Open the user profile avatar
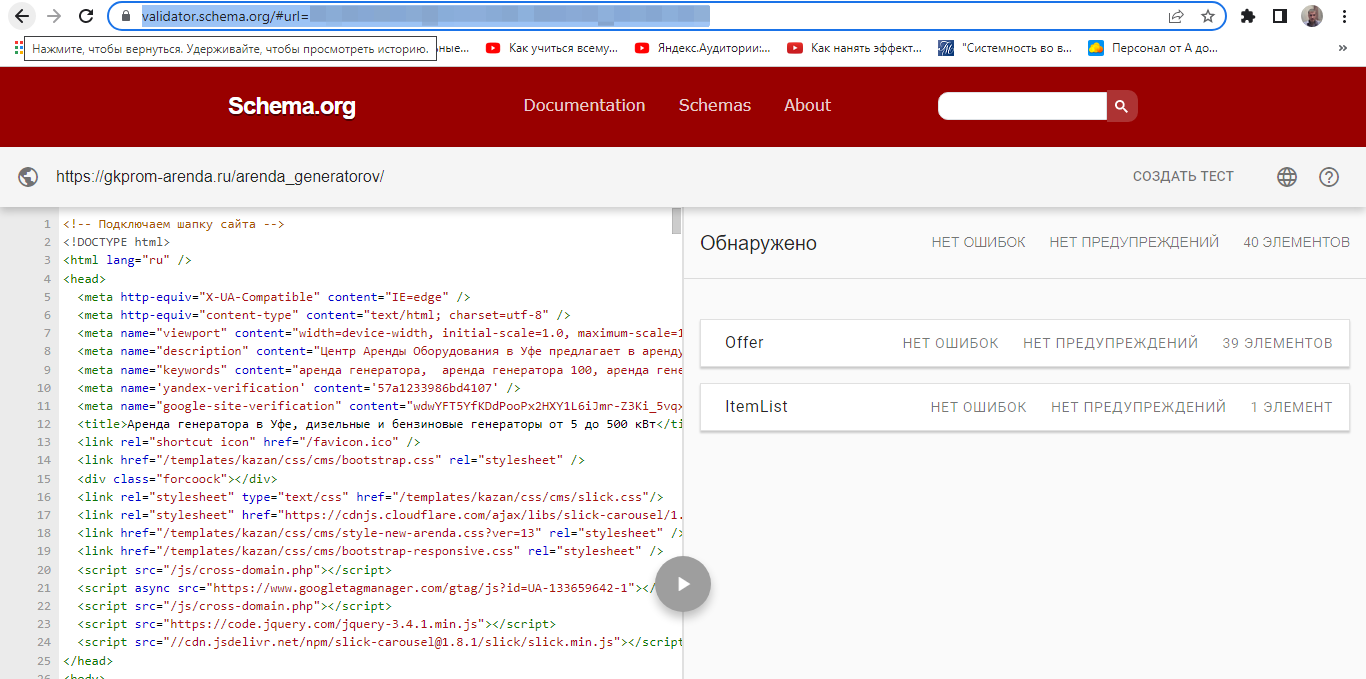Viewport: 1366px width, 679px height. (1312, 16)
